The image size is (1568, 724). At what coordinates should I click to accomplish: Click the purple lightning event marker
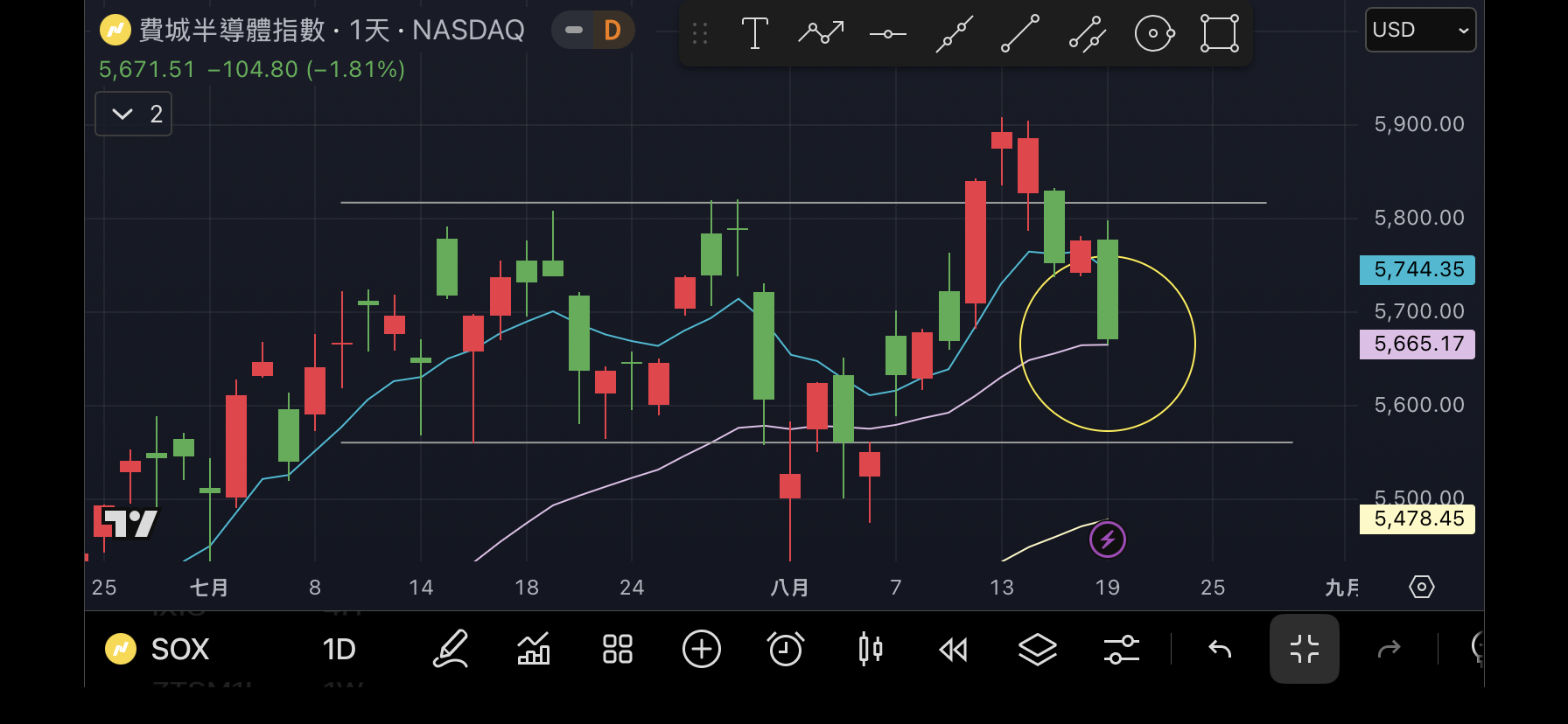1108,540
